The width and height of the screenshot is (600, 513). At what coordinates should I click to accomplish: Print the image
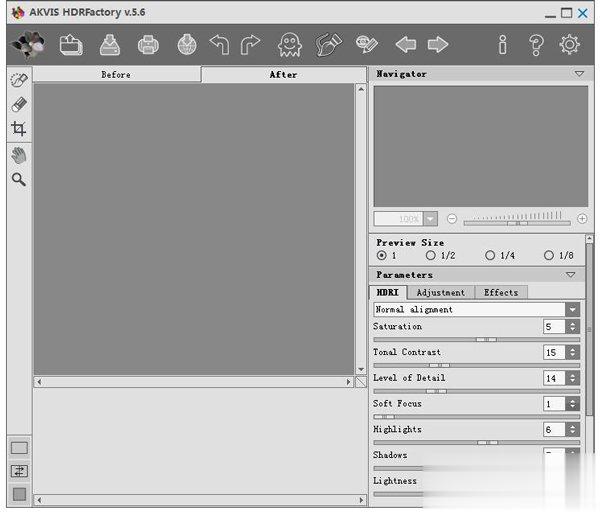(148, 45)
